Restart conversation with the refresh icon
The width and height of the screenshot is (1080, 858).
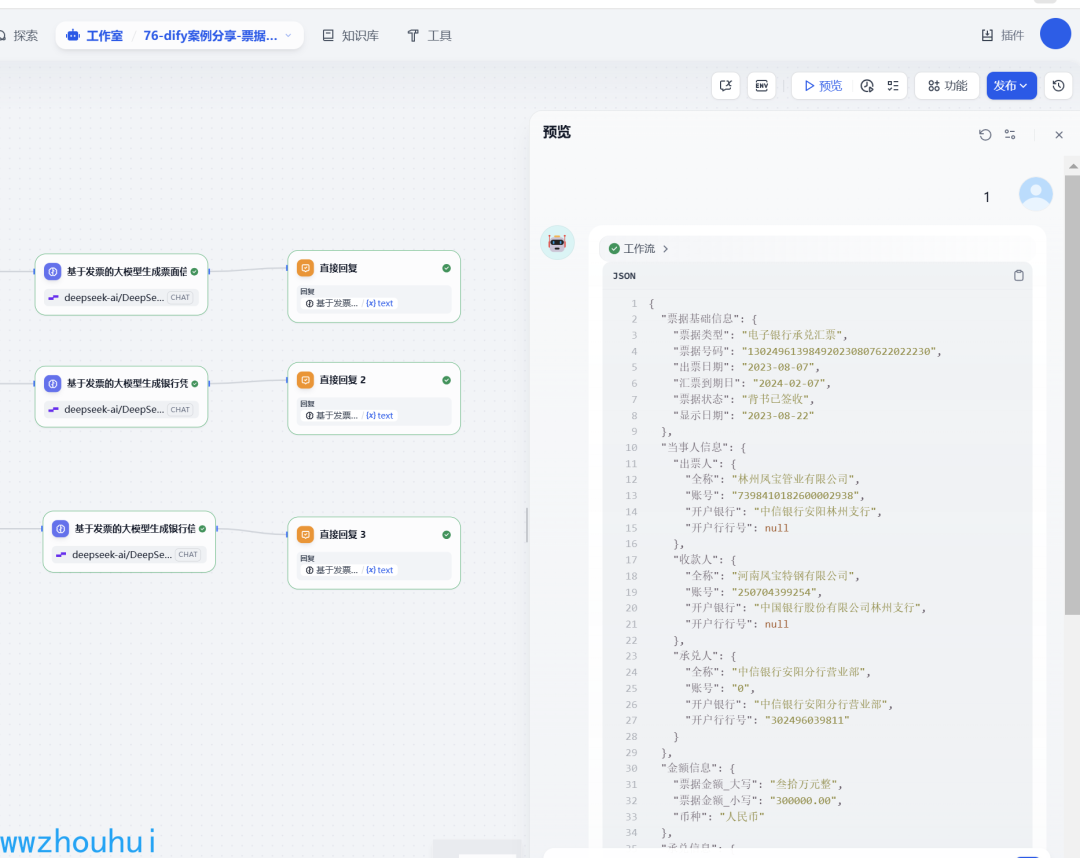coord(985,135)
